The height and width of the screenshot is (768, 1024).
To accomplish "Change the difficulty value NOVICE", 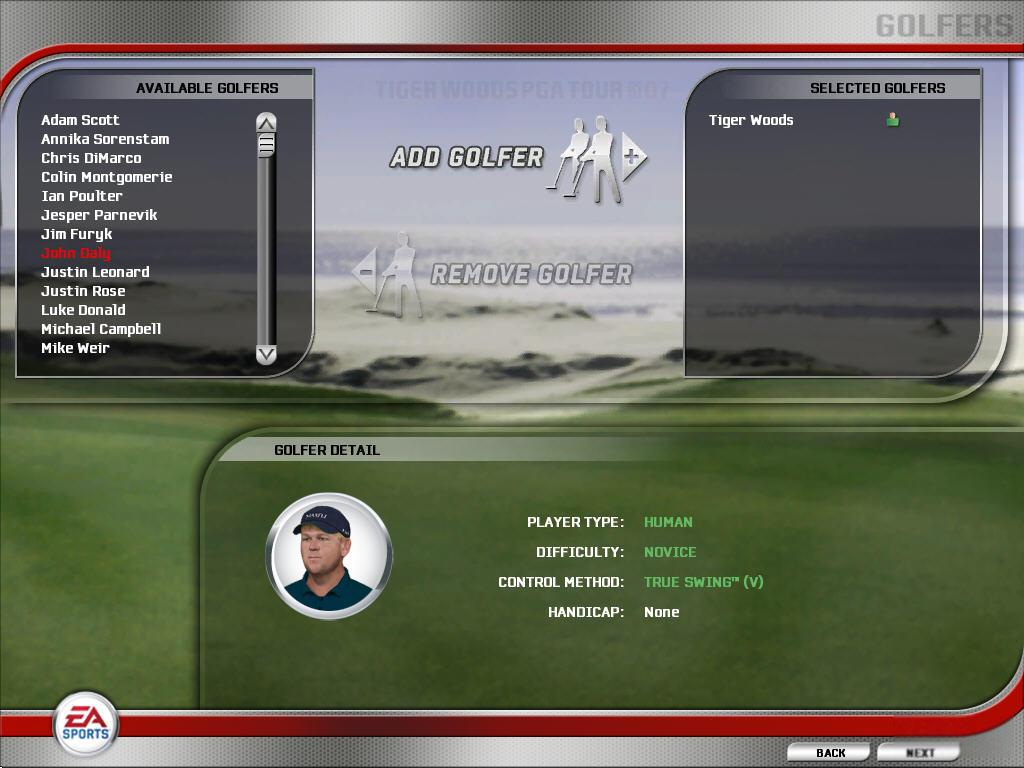I will coord(670,552).
